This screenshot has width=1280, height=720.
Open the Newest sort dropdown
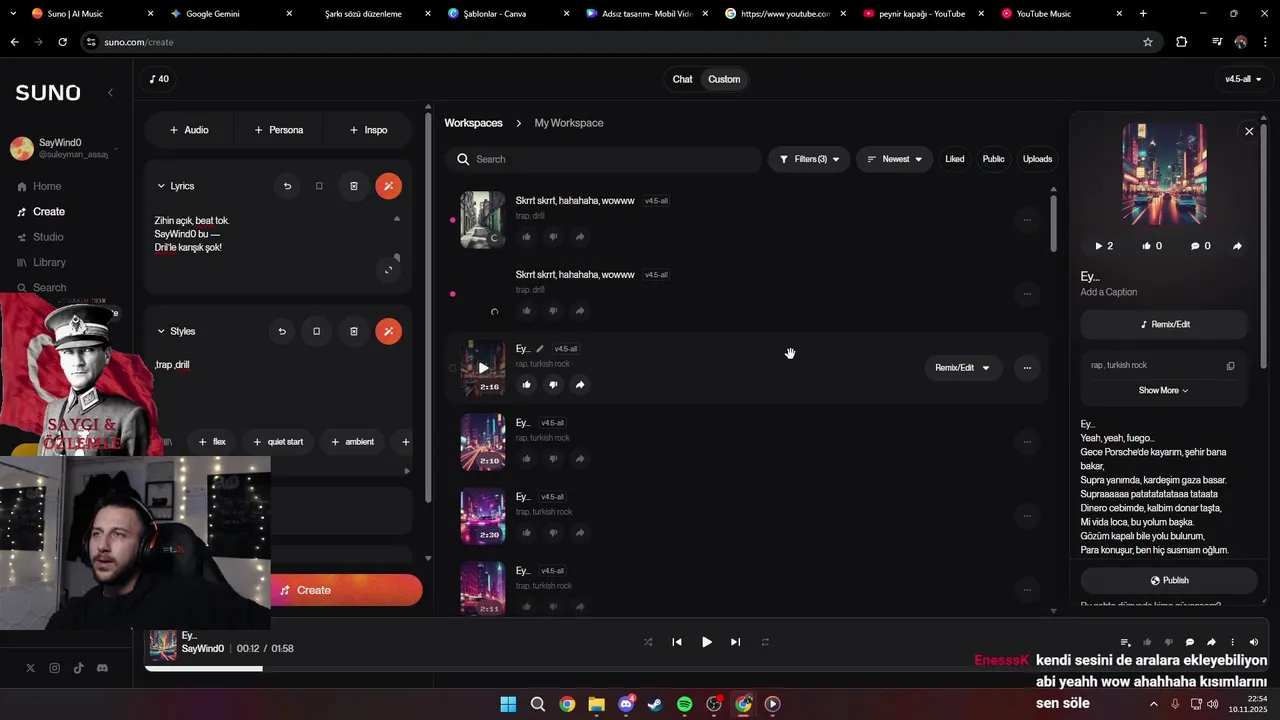[894, 159]
